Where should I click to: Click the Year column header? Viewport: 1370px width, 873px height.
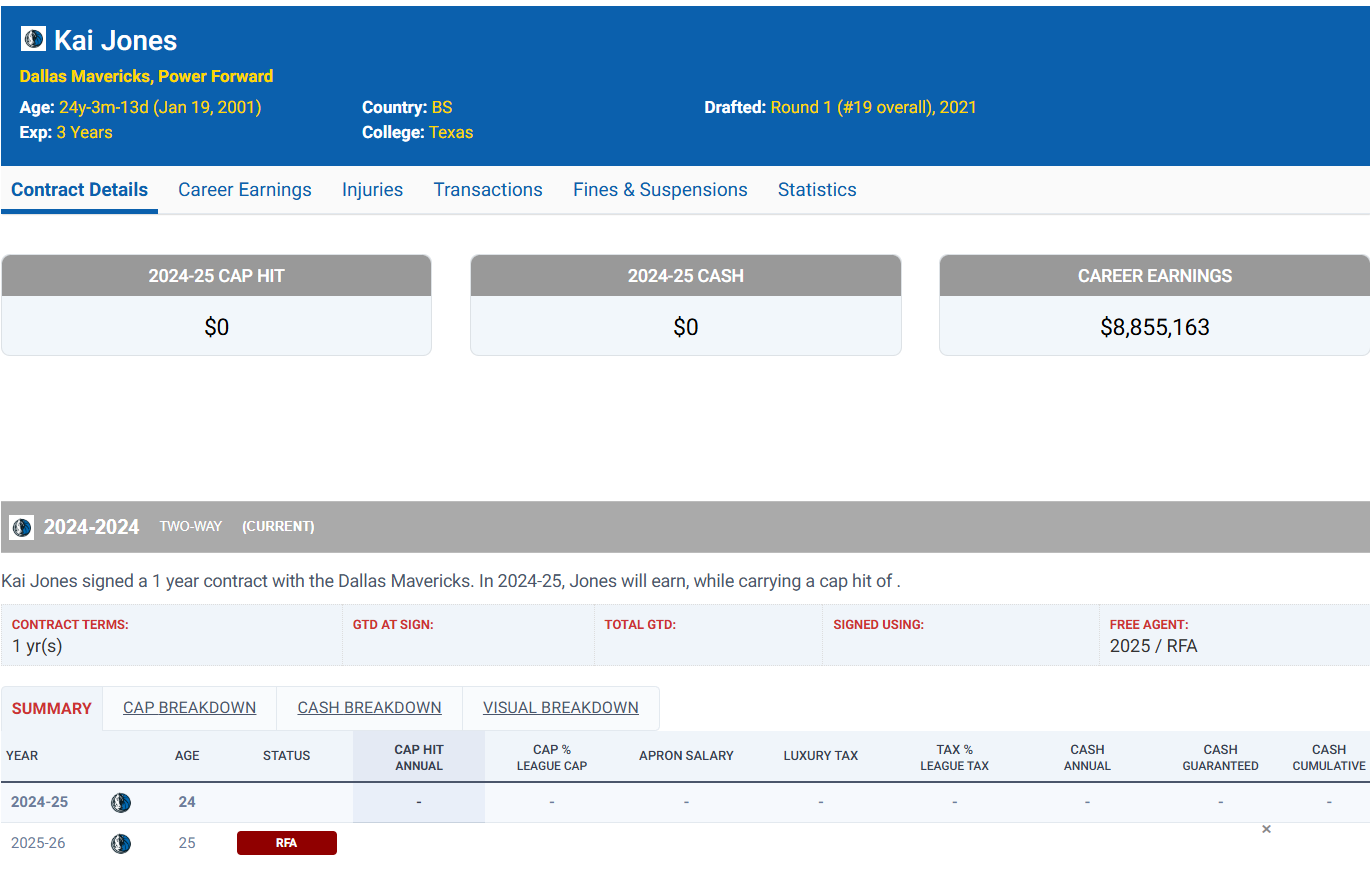click(x=22, y=756)
